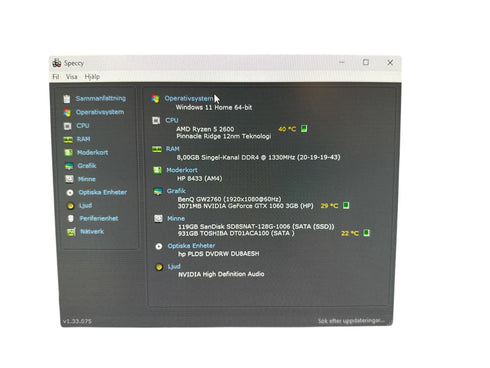Click the Ljud speaker icon in summary panel
The image size is (490, 368).
[159, 267]
